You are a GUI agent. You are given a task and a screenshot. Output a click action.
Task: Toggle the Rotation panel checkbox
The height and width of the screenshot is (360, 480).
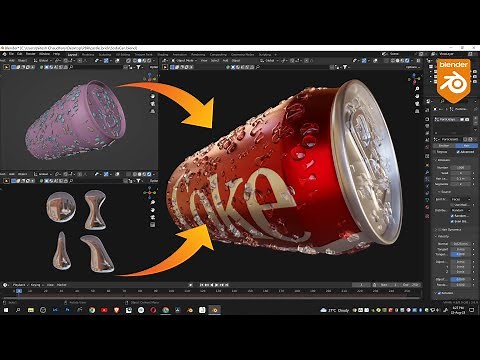pos(439,293)
